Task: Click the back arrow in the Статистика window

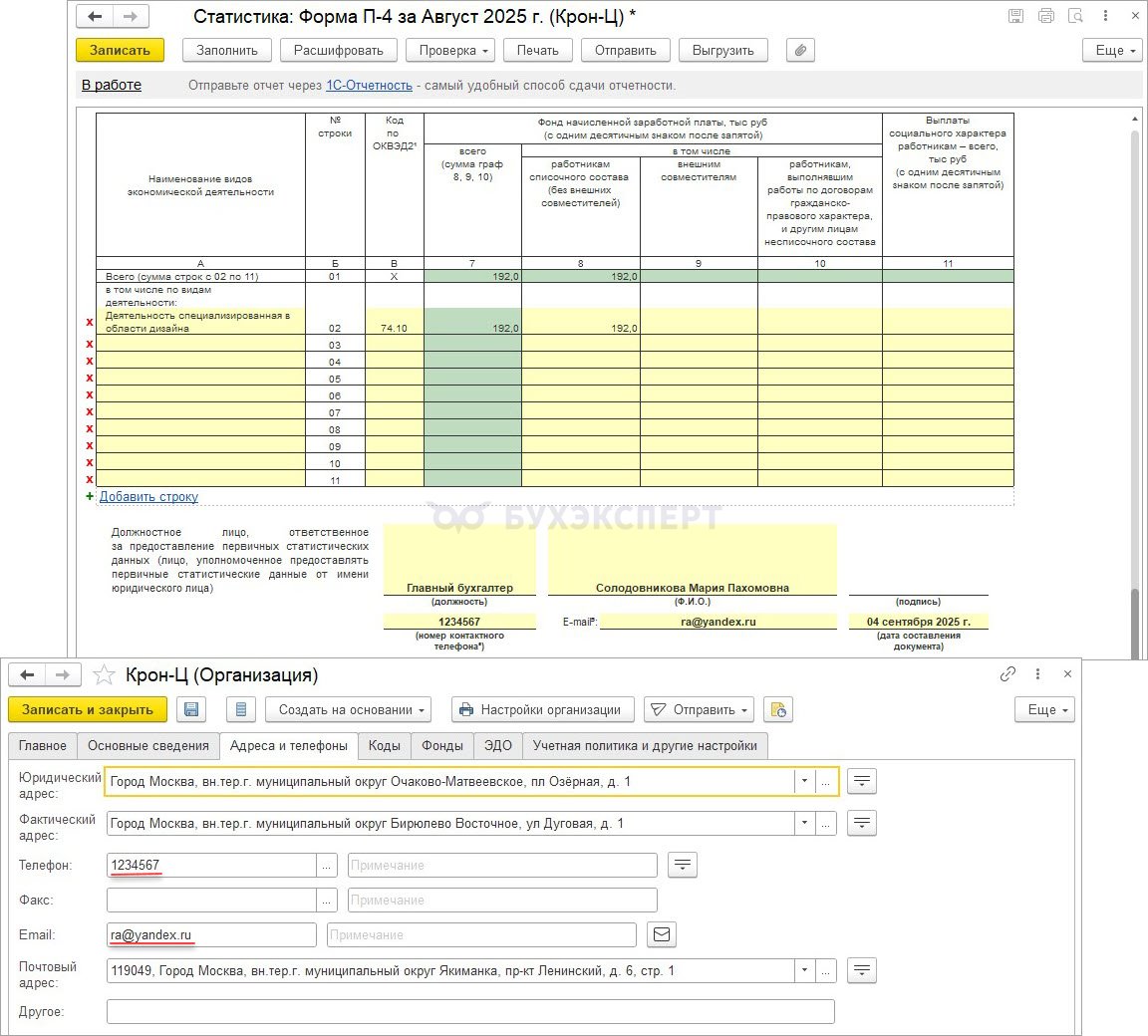Action: tap(95, 16)
